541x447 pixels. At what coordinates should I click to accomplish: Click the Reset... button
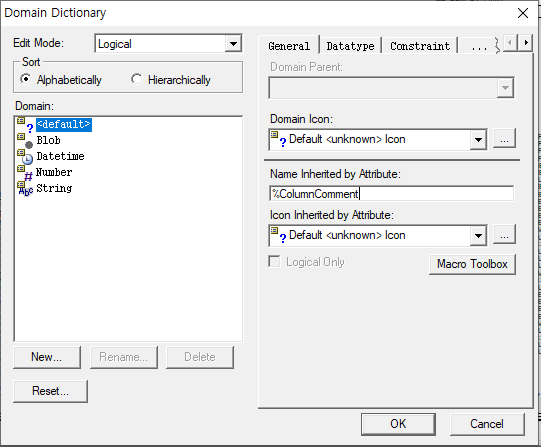click(x=50, y=391)
